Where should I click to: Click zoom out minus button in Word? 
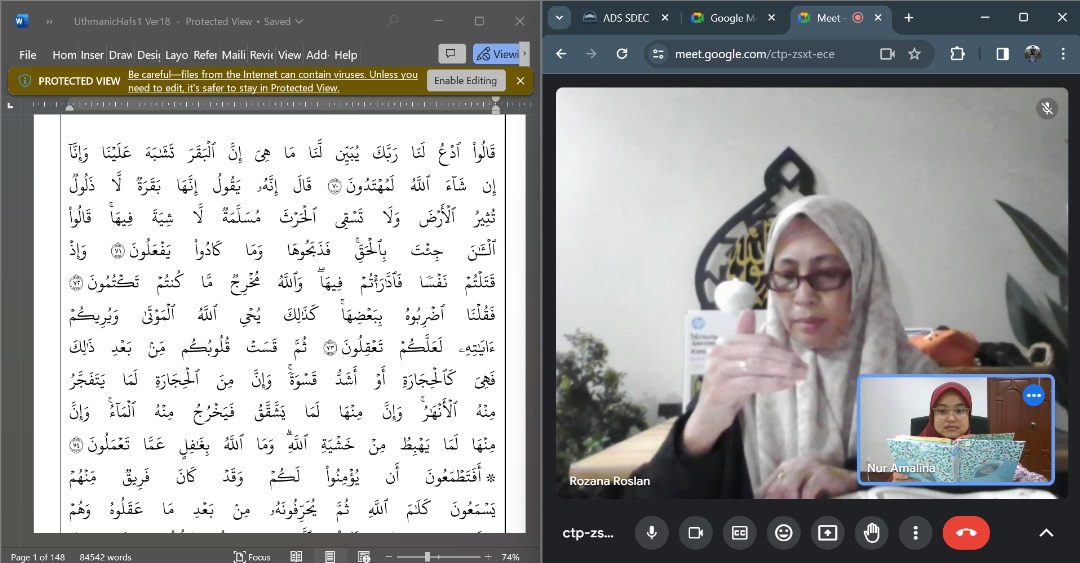[x=388, y=557]
